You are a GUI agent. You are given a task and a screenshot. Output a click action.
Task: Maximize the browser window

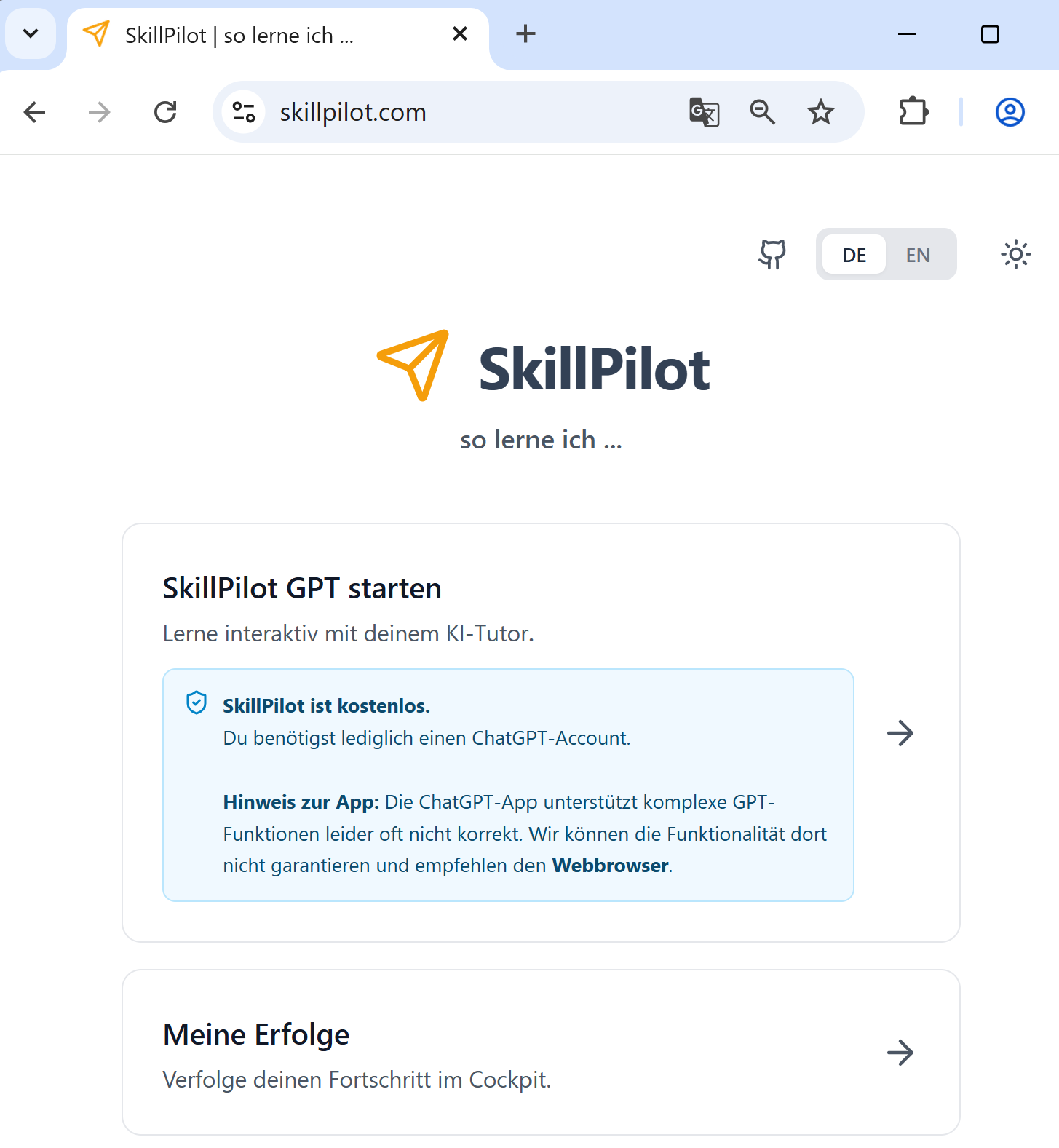[x=990, y=33]
